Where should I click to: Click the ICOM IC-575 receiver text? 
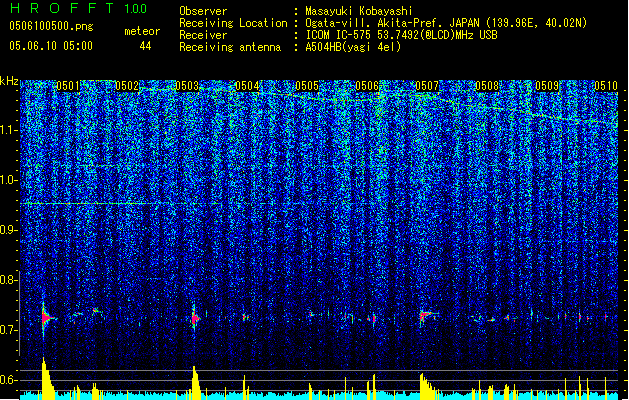click(402, 35)
